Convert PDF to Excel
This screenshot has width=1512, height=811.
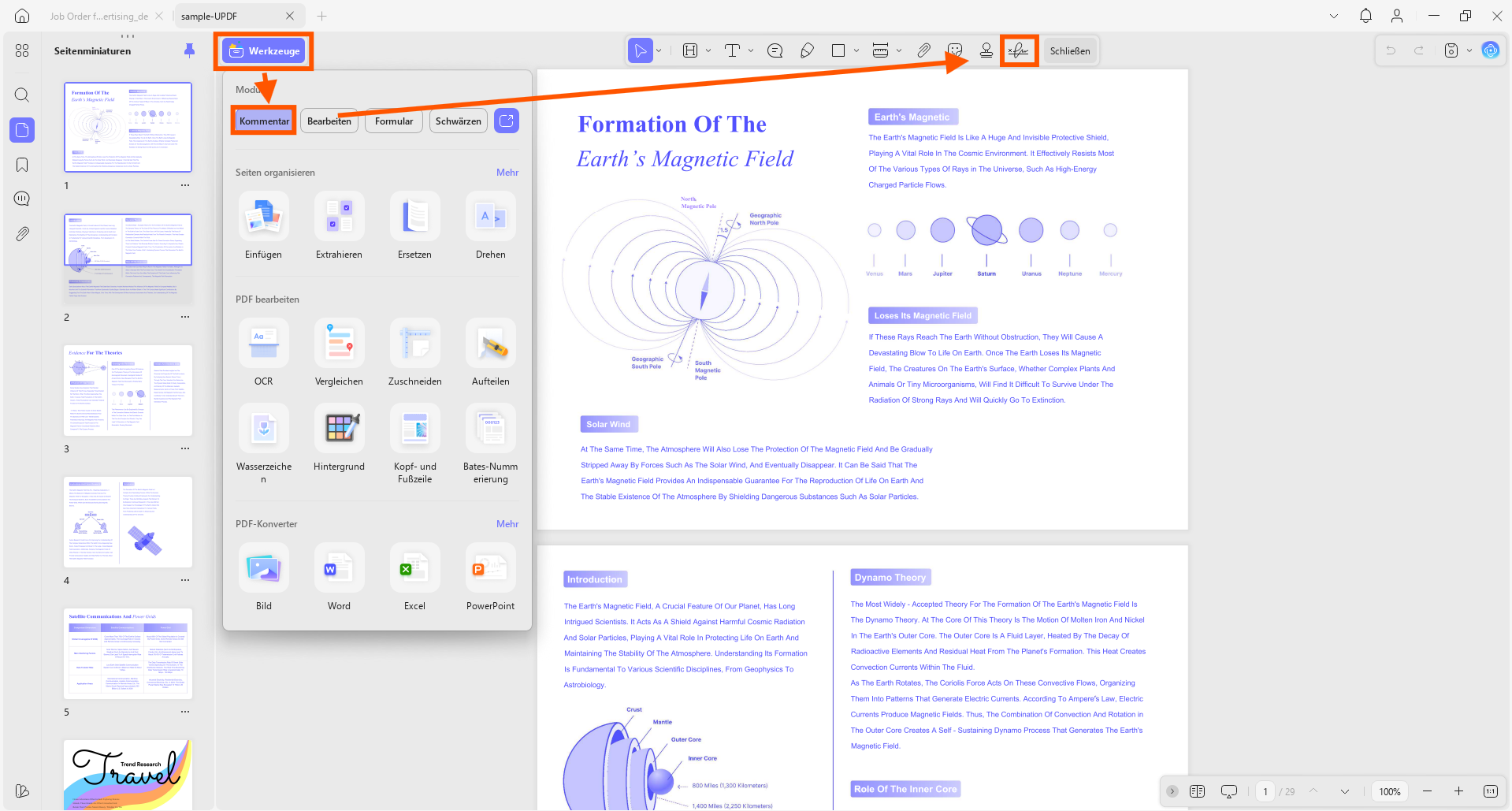[414, 577]
